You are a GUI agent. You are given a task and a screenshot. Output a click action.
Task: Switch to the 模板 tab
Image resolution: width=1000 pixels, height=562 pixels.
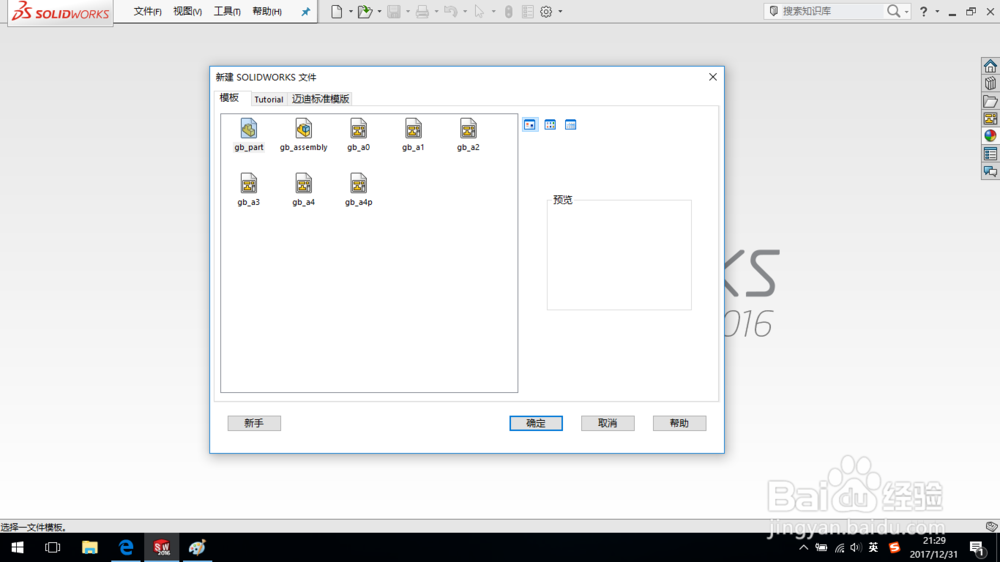tap(230, 98)
